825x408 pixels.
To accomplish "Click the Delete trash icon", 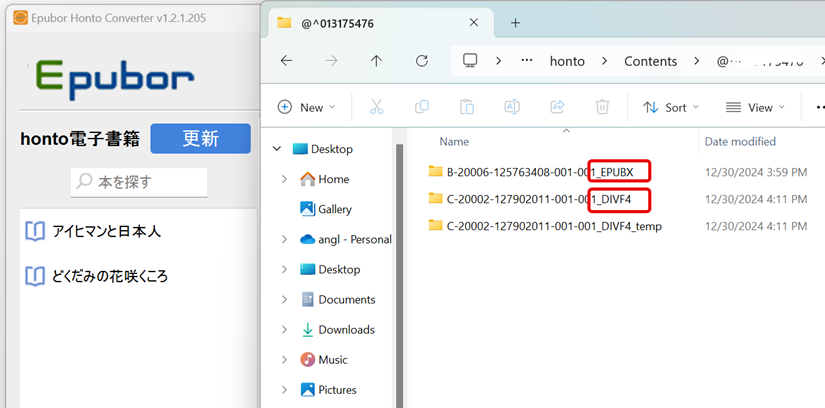I will pyautogui.click(x=602, y=107).
